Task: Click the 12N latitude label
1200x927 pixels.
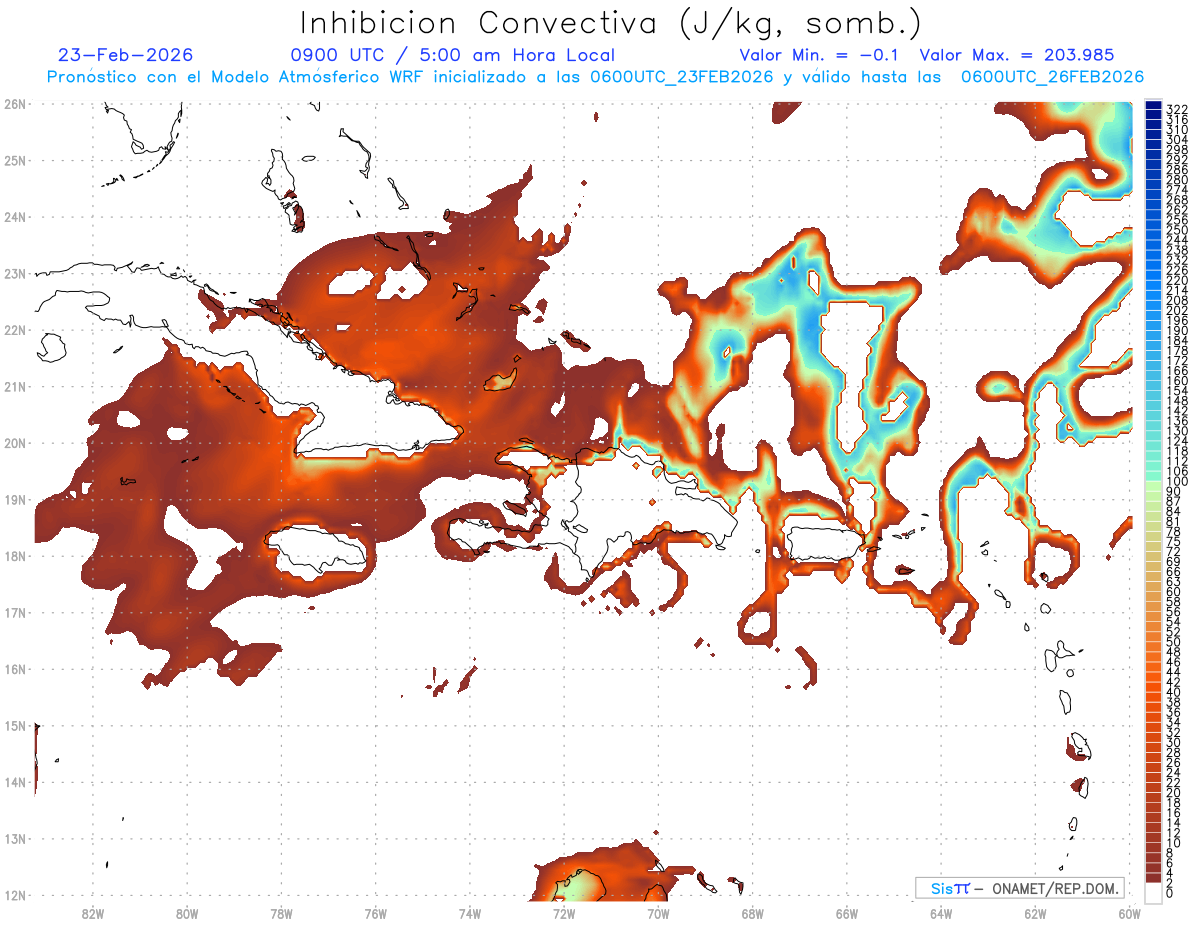Action: pyautogui.click(x=14, y=895)
